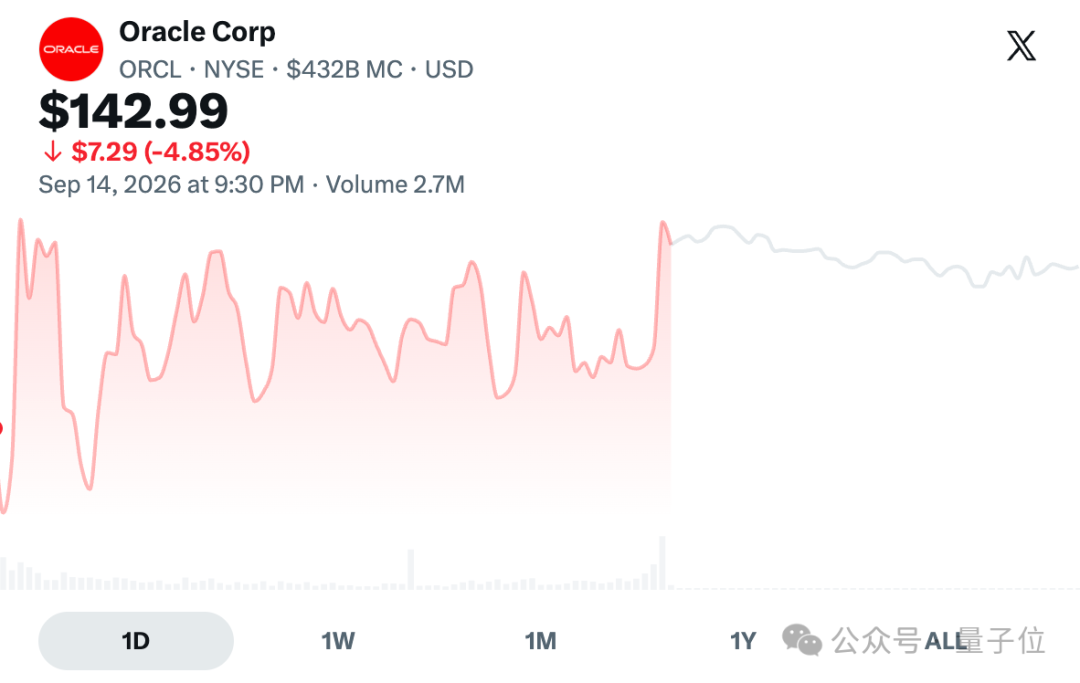Click the latest price spike on the chart

663,224
